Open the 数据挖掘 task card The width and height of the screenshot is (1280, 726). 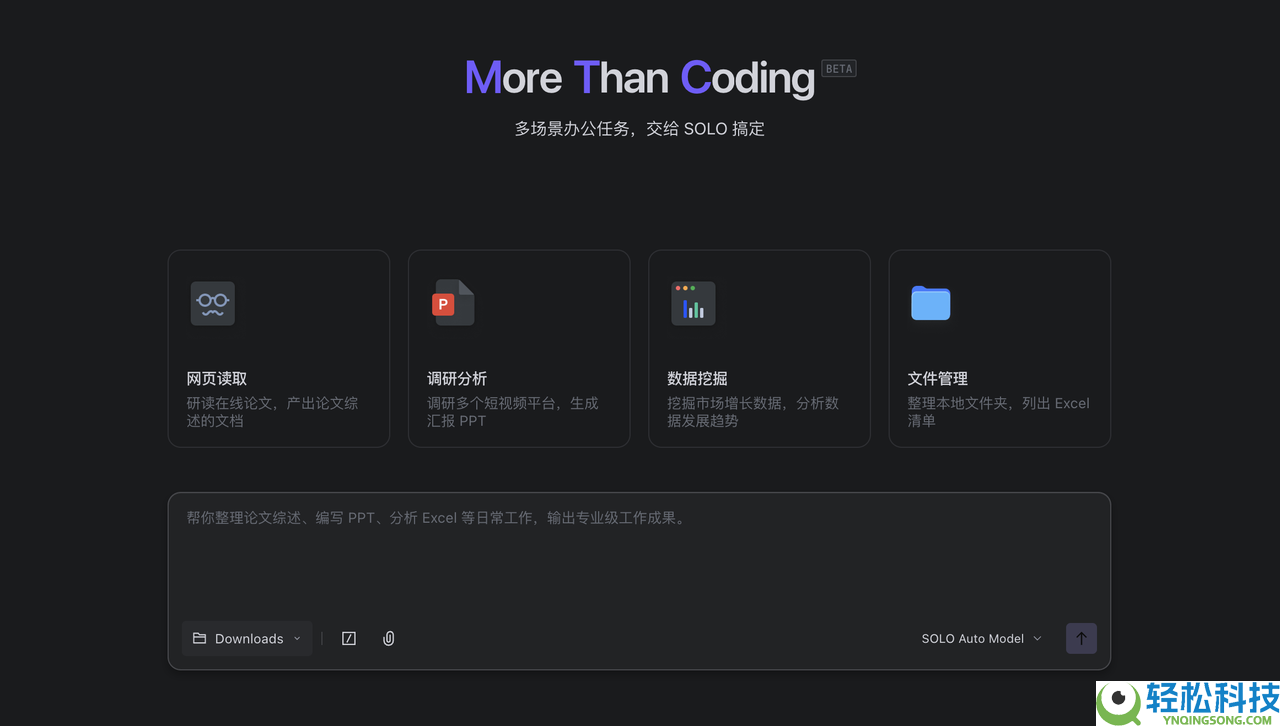pyautogui.click(x=759, y=348)
